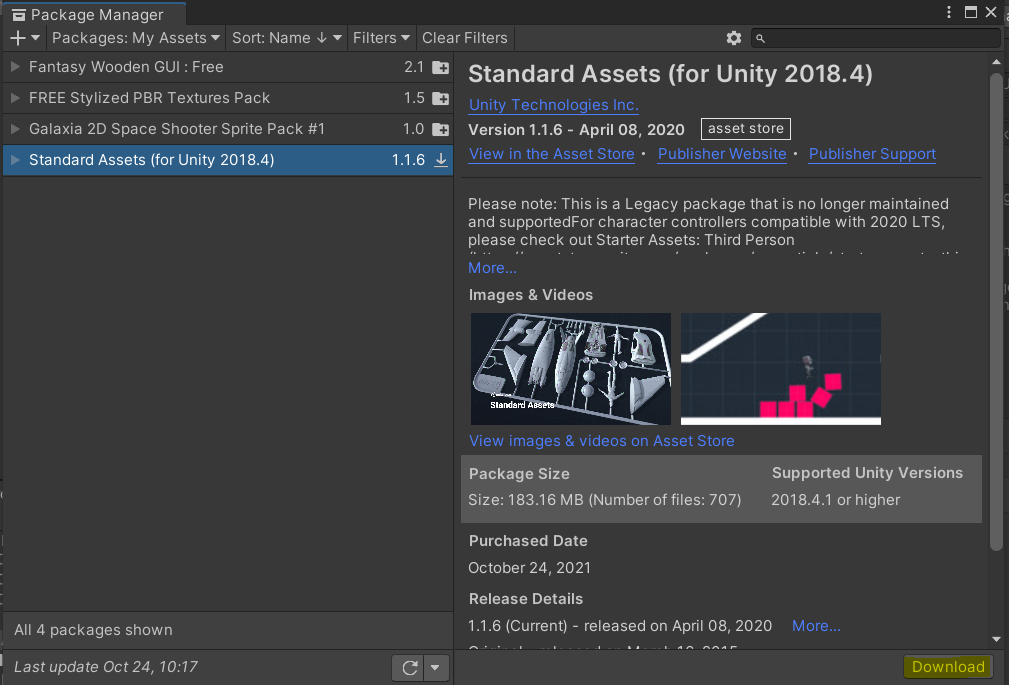Screen dimensions: 1009x685
Task: Click the Standard Assets (for Unity 2018.4) title
Action: 671,74
